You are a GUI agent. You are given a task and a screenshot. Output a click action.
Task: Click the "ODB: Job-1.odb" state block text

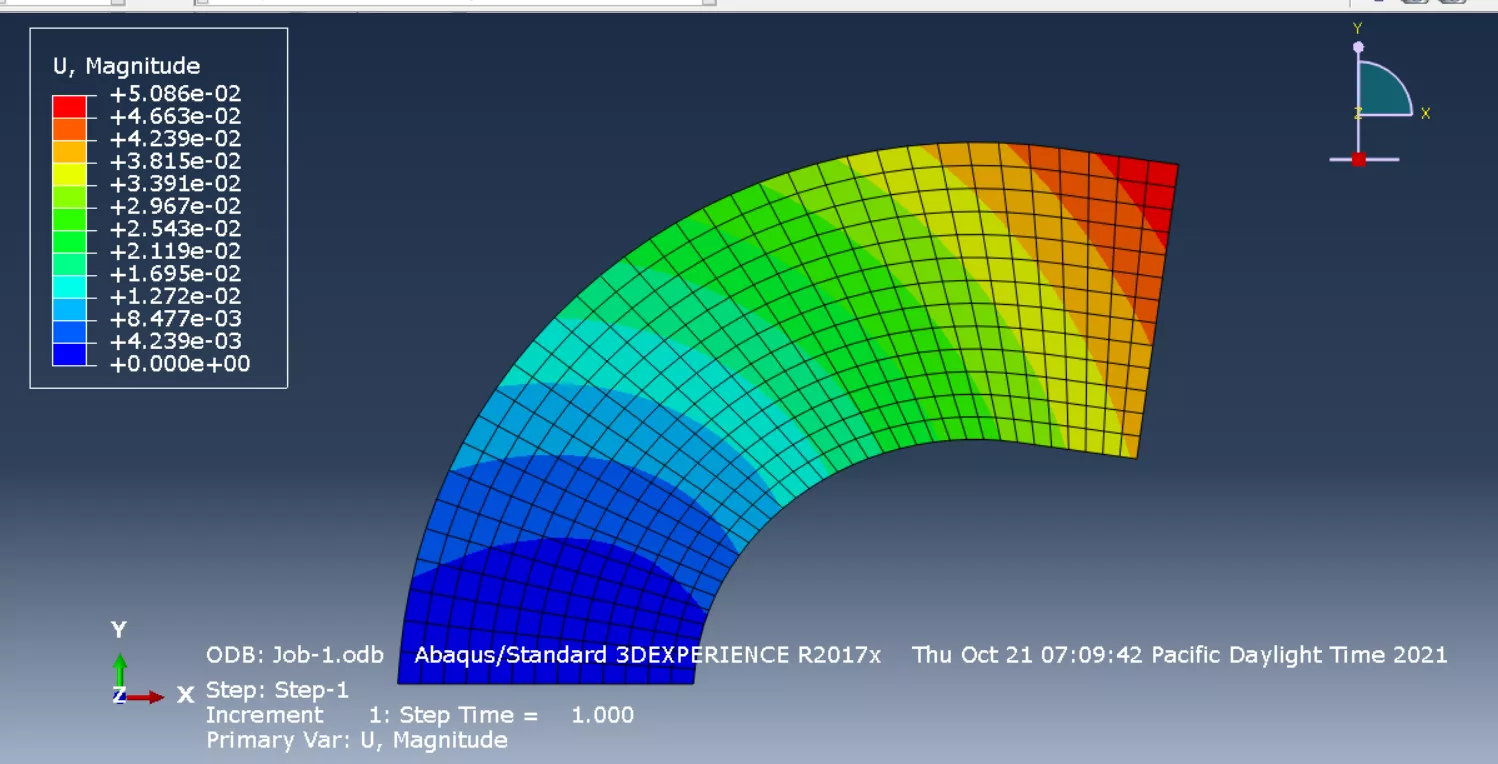[295, 655]
